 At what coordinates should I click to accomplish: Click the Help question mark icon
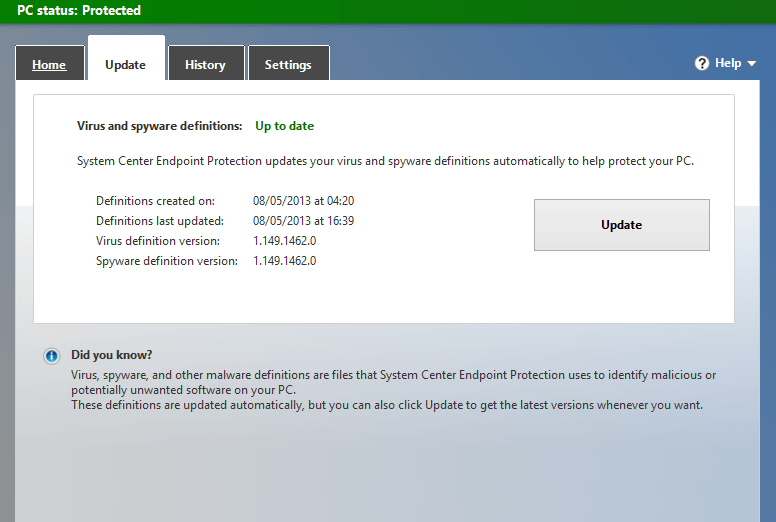702,63
